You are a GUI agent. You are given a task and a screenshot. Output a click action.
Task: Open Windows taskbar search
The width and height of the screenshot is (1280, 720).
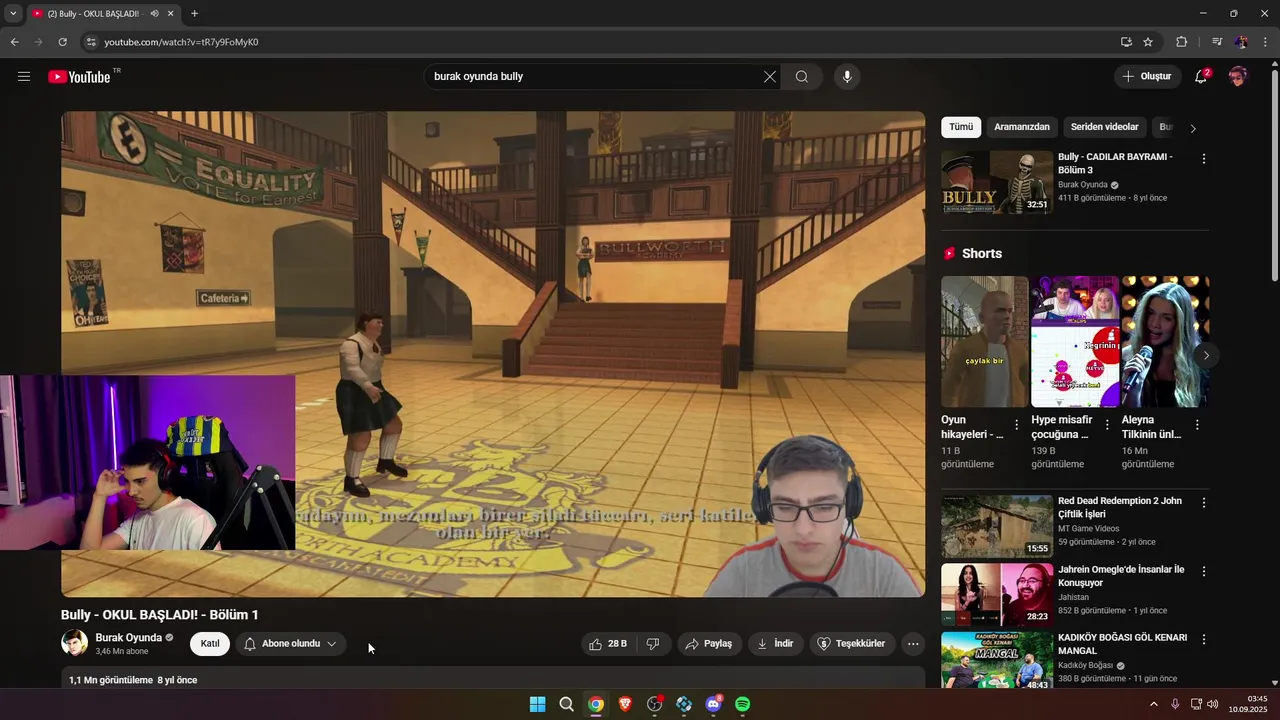pos(566,704)
